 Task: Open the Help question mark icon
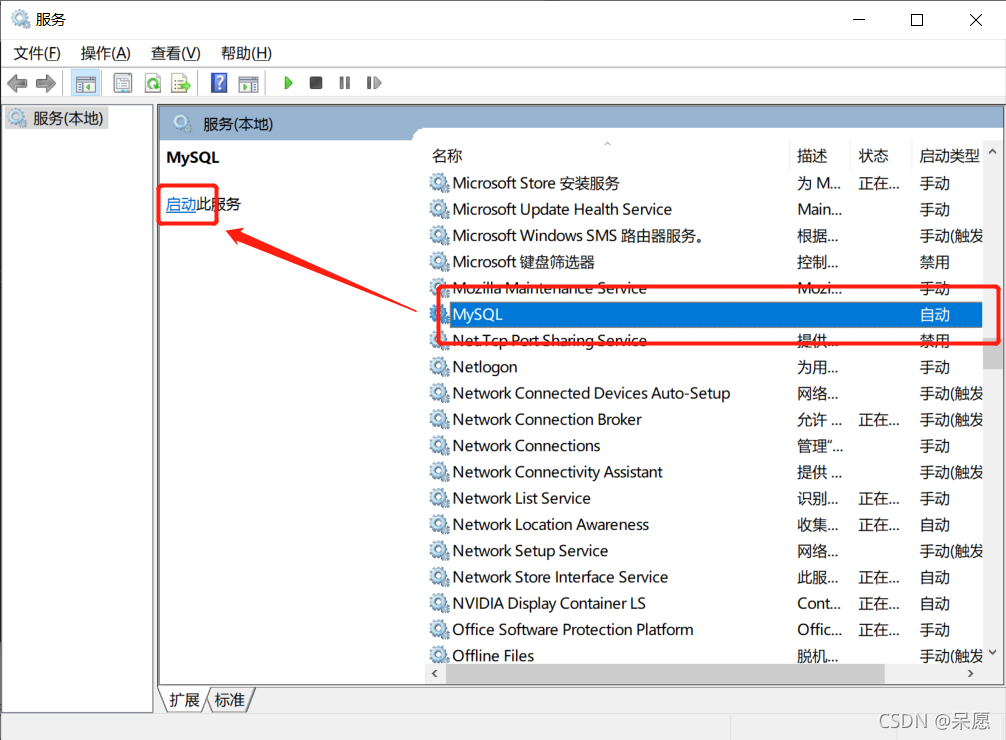[219, 83]
